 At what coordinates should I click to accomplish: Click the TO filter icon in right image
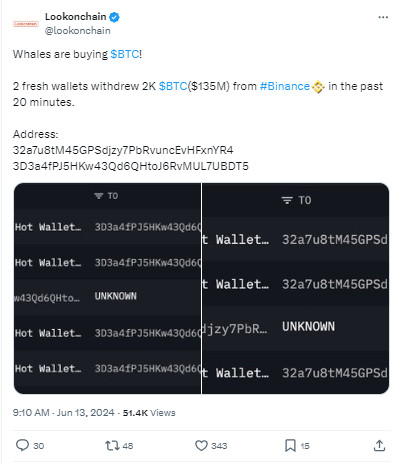point(287,200)
